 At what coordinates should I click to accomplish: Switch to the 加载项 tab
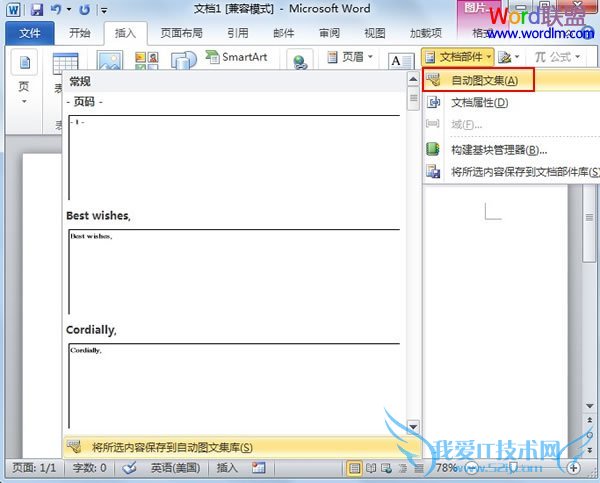coord(426,34)
